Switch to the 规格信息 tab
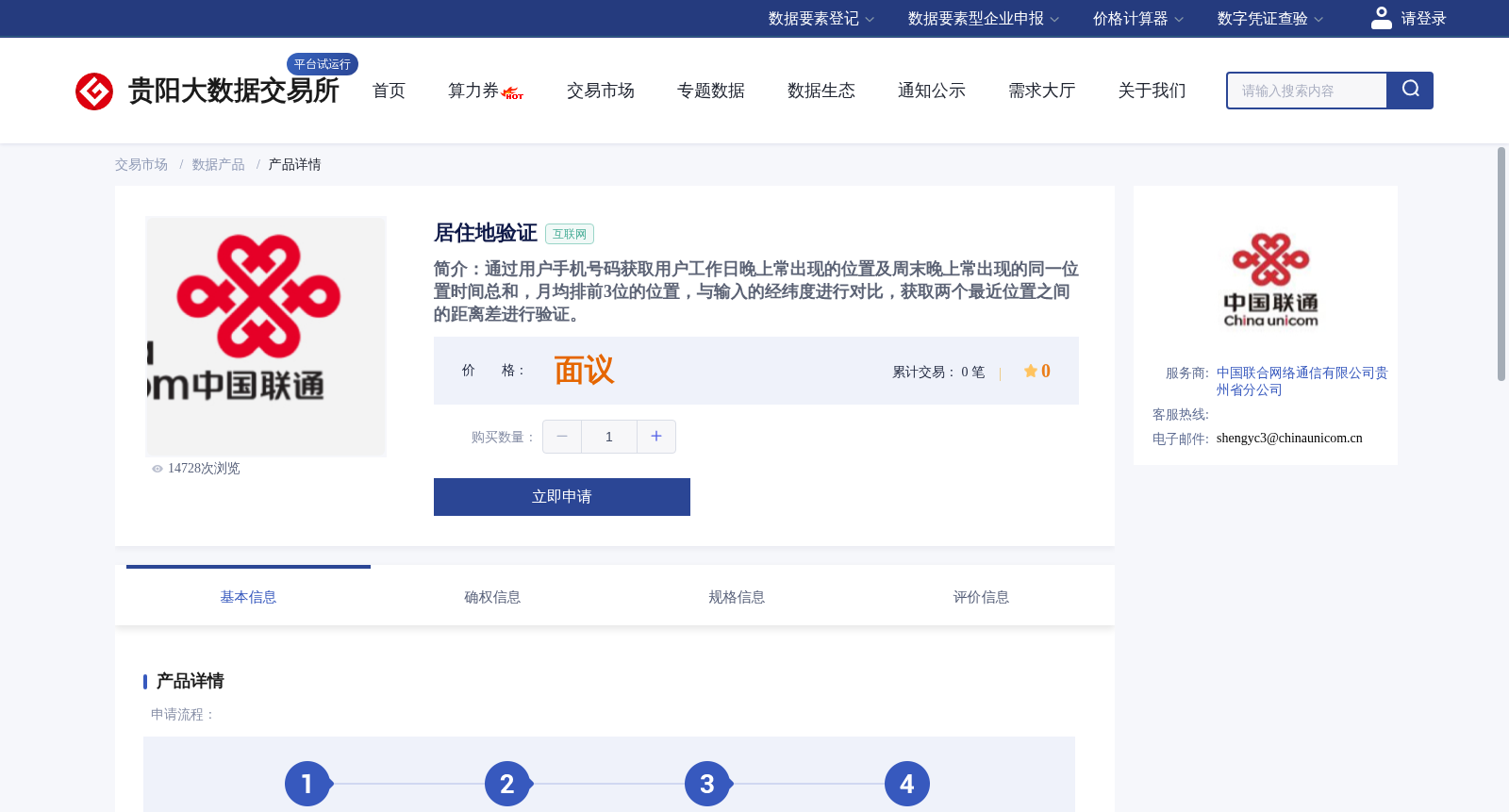Image resolution: width=1509 pixels, height=812 pixels. click(x=737, y=597)
